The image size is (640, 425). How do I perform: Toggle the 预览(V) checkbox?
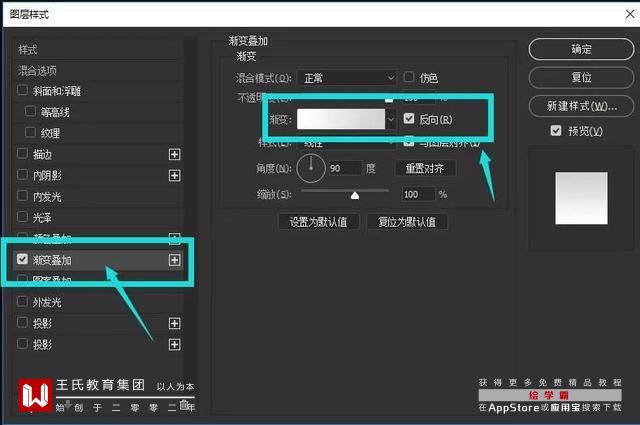556,131
